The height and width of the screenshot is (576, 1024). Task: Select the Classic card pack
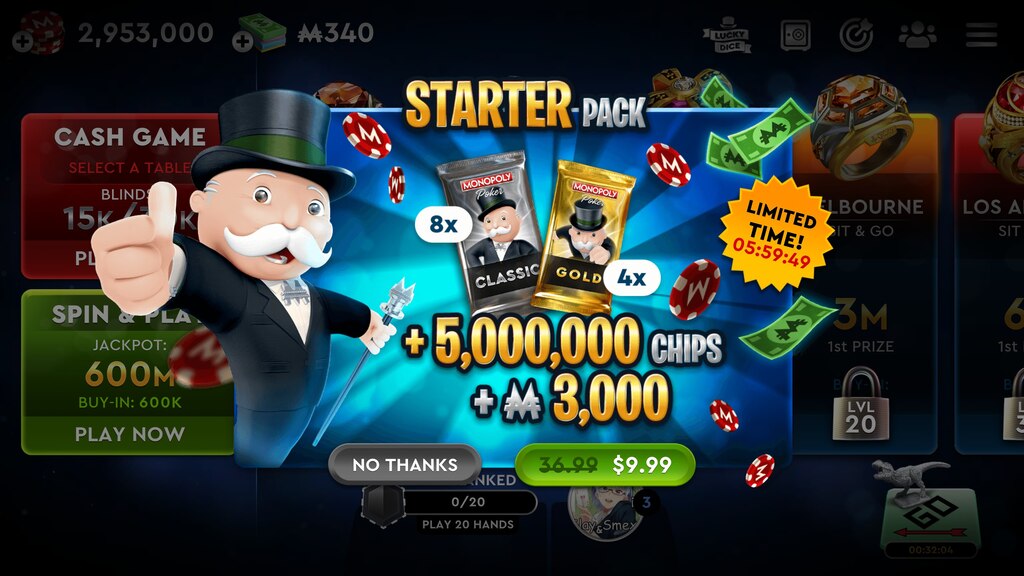(490, 234)
